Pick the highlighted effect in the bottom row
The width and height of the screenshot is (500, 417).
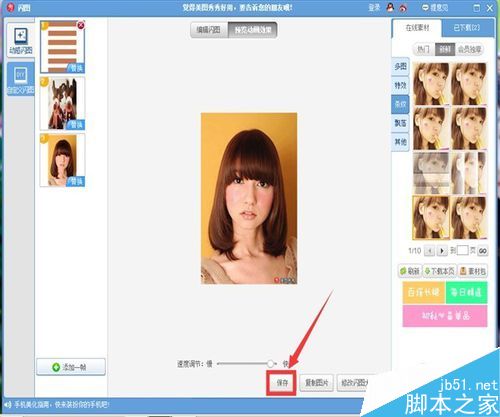point(431,218)
